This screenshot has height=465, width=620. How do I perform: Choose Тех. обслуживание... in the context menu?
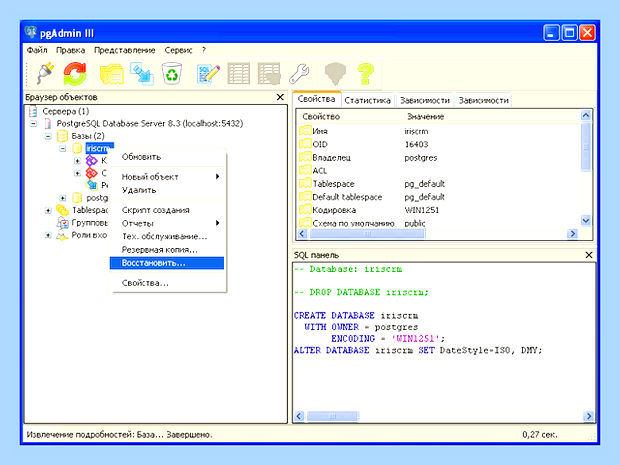tap(166, 236)
